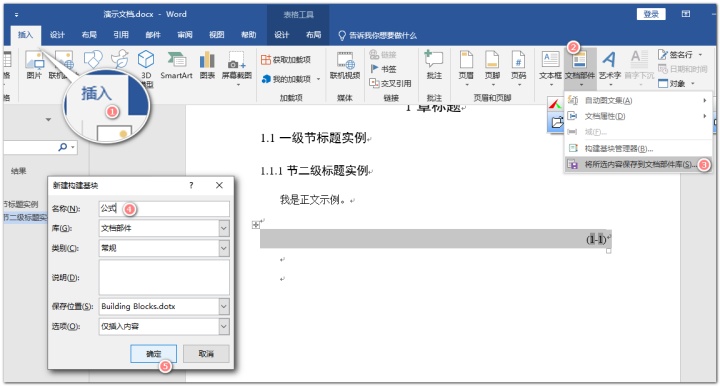This screenshot has height=386, width=720.
Task: Cancel the dialog with 取消
Action: (x=206, y=354)
